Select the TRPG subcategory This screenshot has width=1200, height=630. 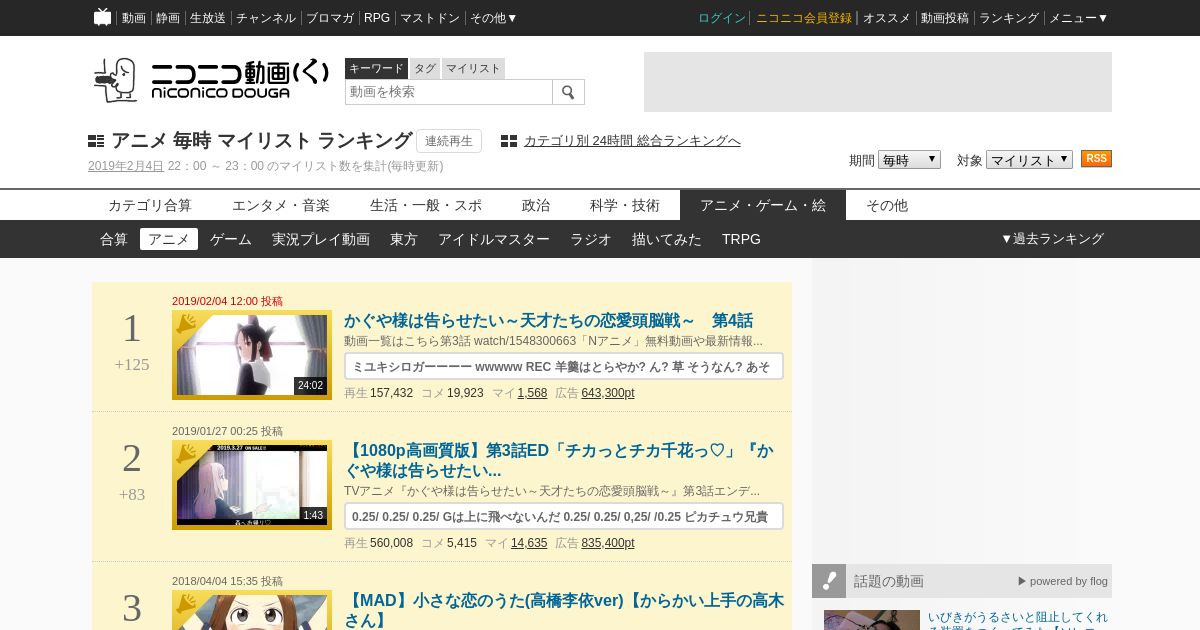741,239
